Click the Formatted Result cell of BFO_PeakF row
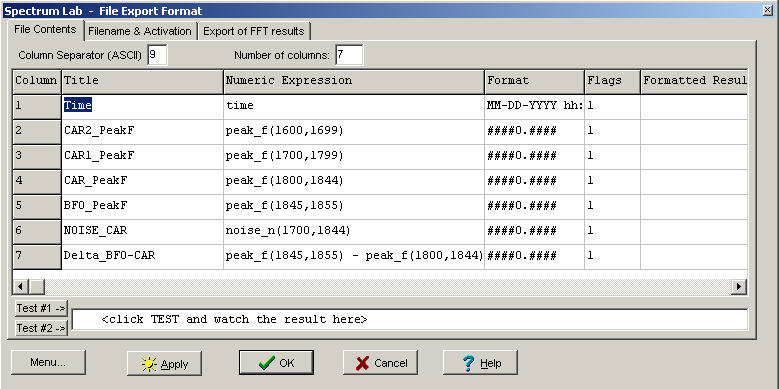Viewport: 779px width, 389px height. (694, 207)
